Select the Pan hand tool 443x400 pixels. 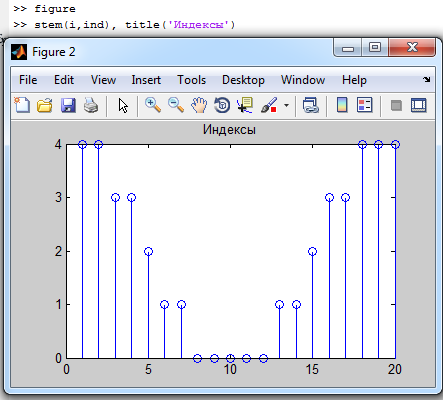[199, 105]
